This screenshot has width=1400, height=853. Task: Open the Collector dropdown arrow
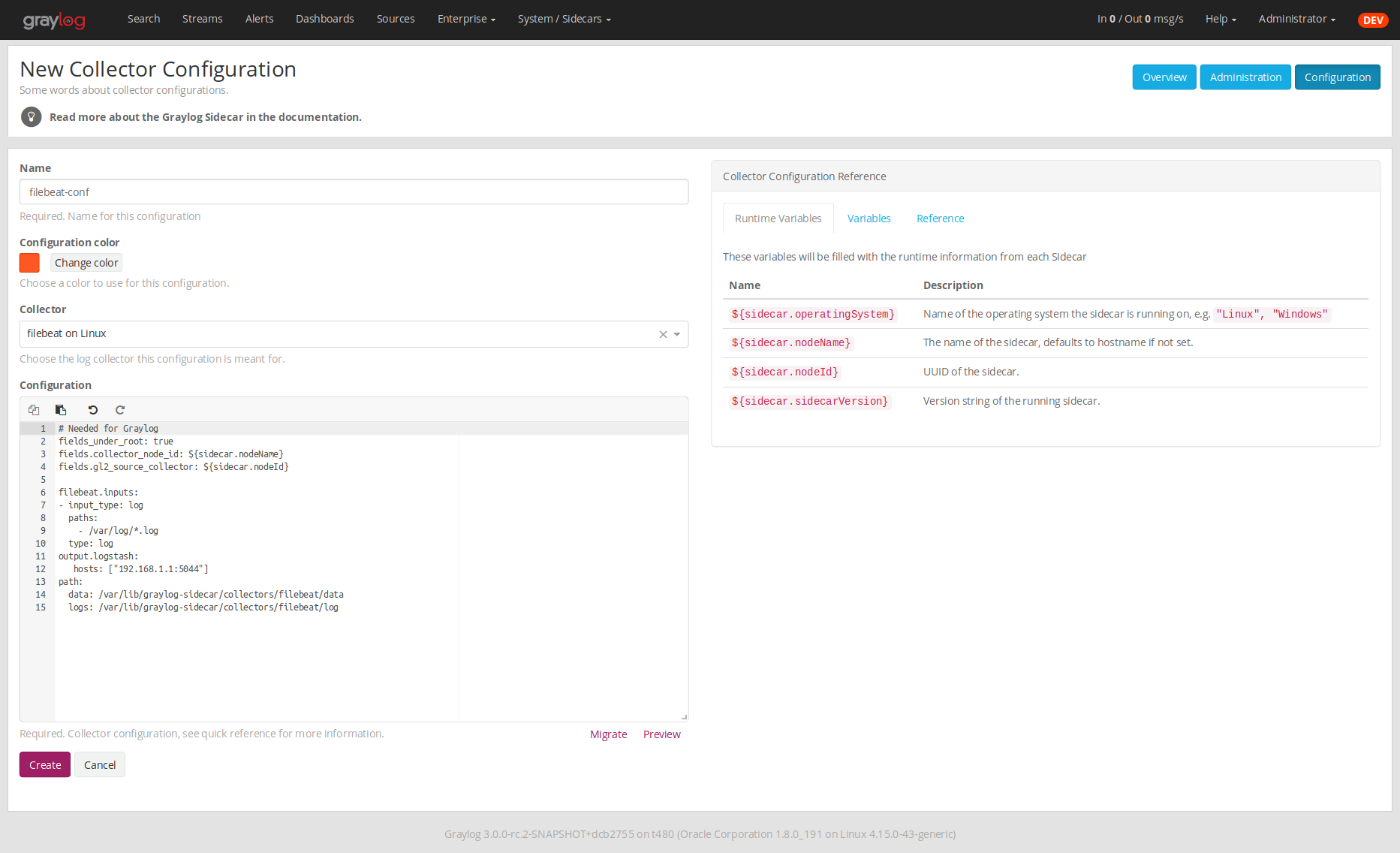coord(677,334)
